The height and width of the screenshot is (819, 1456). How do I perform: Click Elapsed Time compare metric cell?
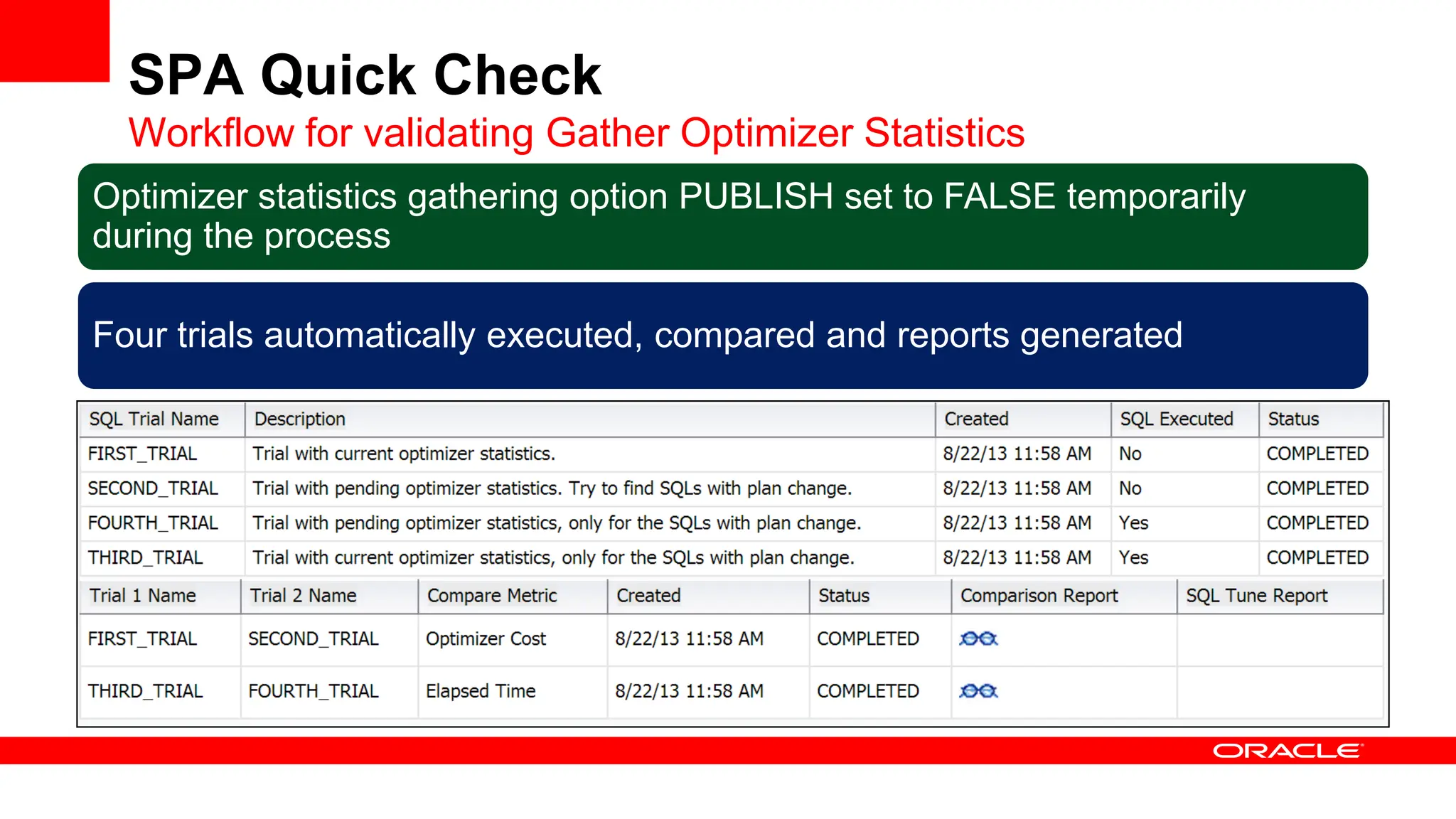tap(481, 691)
